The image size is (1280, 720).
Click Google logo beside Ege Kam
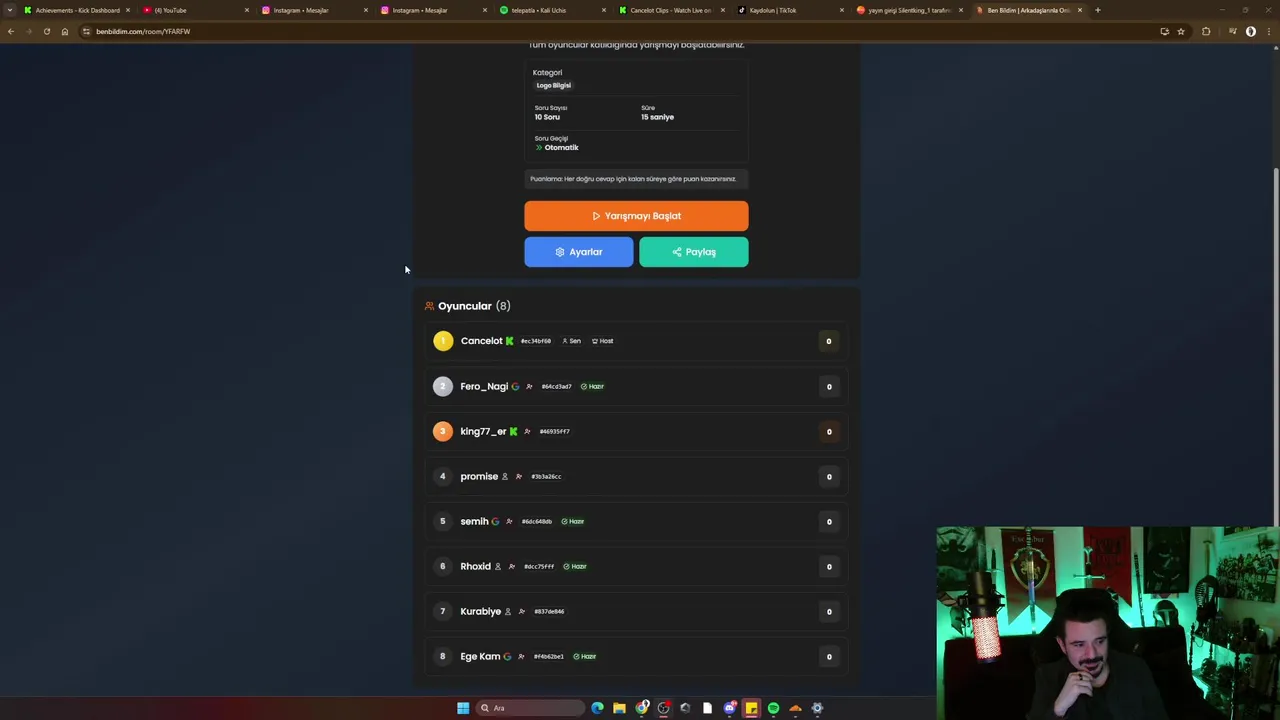point(507,657)
